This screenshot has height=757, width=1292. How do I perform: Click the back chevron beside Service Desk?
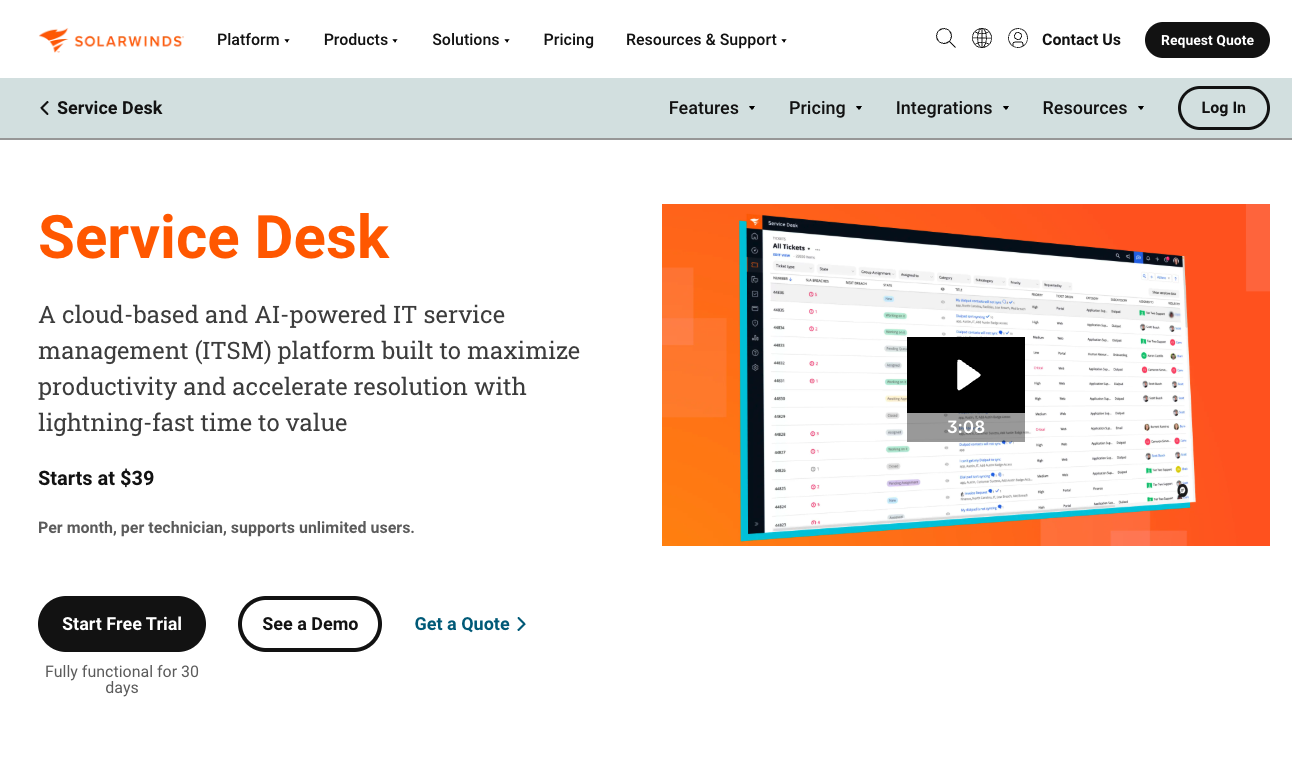44,108
